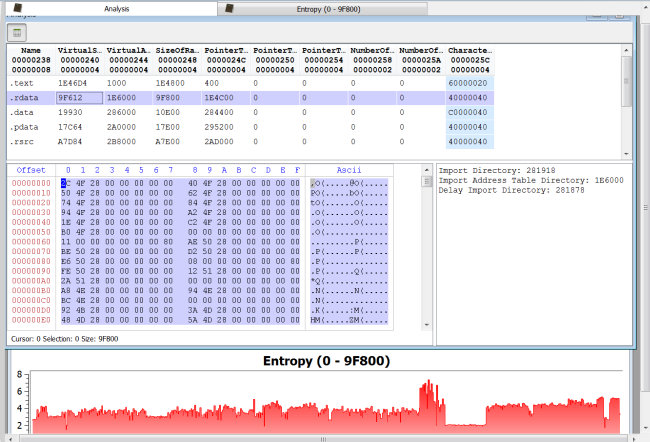Image resolution: width=650 pixels, height=442 pixels.
Task: Click the .rdata virtual address 1E6000
Action: [x=121, y=98]
